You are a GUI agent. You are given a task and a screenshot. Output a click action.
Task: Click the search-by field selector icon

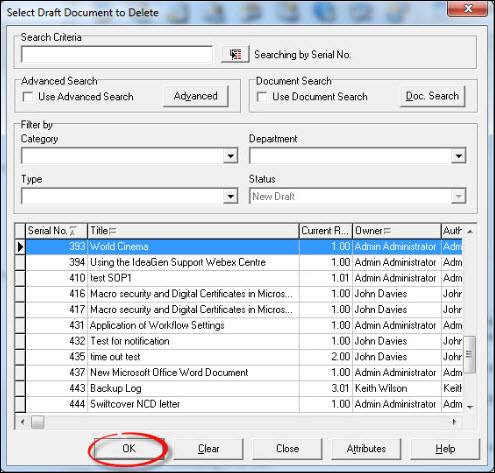pyautogui.click(x=235, y=54)
